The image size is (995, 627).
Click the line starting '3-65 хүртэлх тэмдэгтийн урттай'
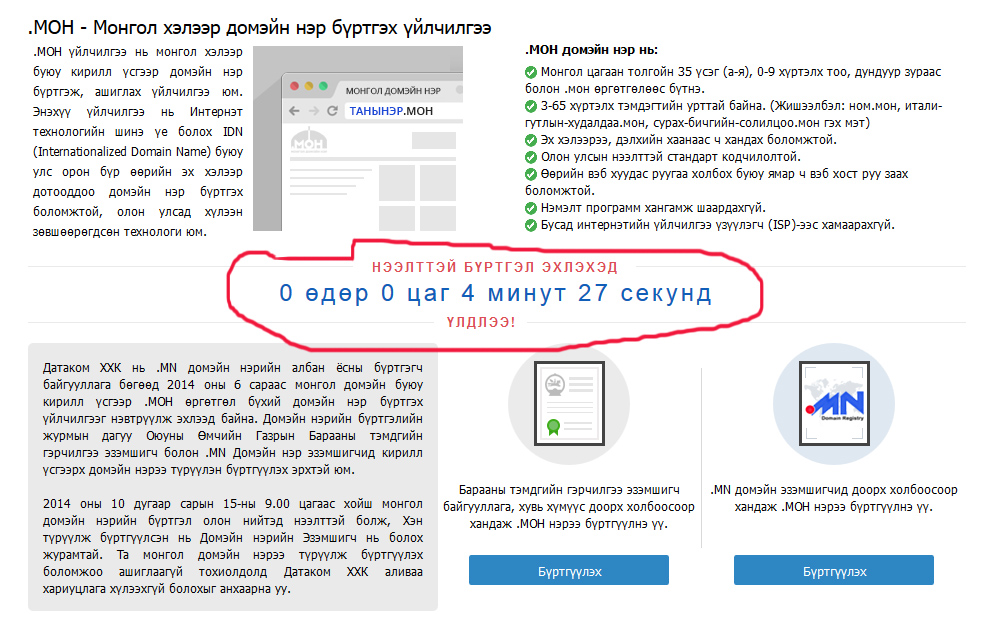click(734, 114)
